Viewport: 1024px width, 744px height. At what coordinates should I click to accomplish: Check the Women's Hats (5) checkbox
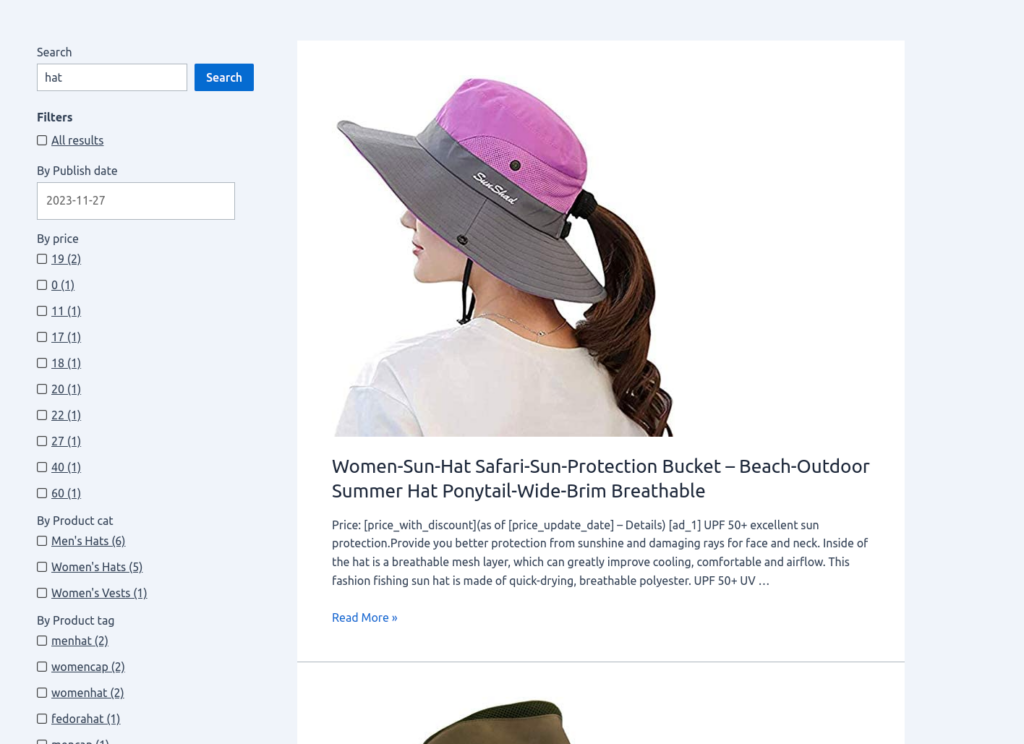click(x=42, y=567)
